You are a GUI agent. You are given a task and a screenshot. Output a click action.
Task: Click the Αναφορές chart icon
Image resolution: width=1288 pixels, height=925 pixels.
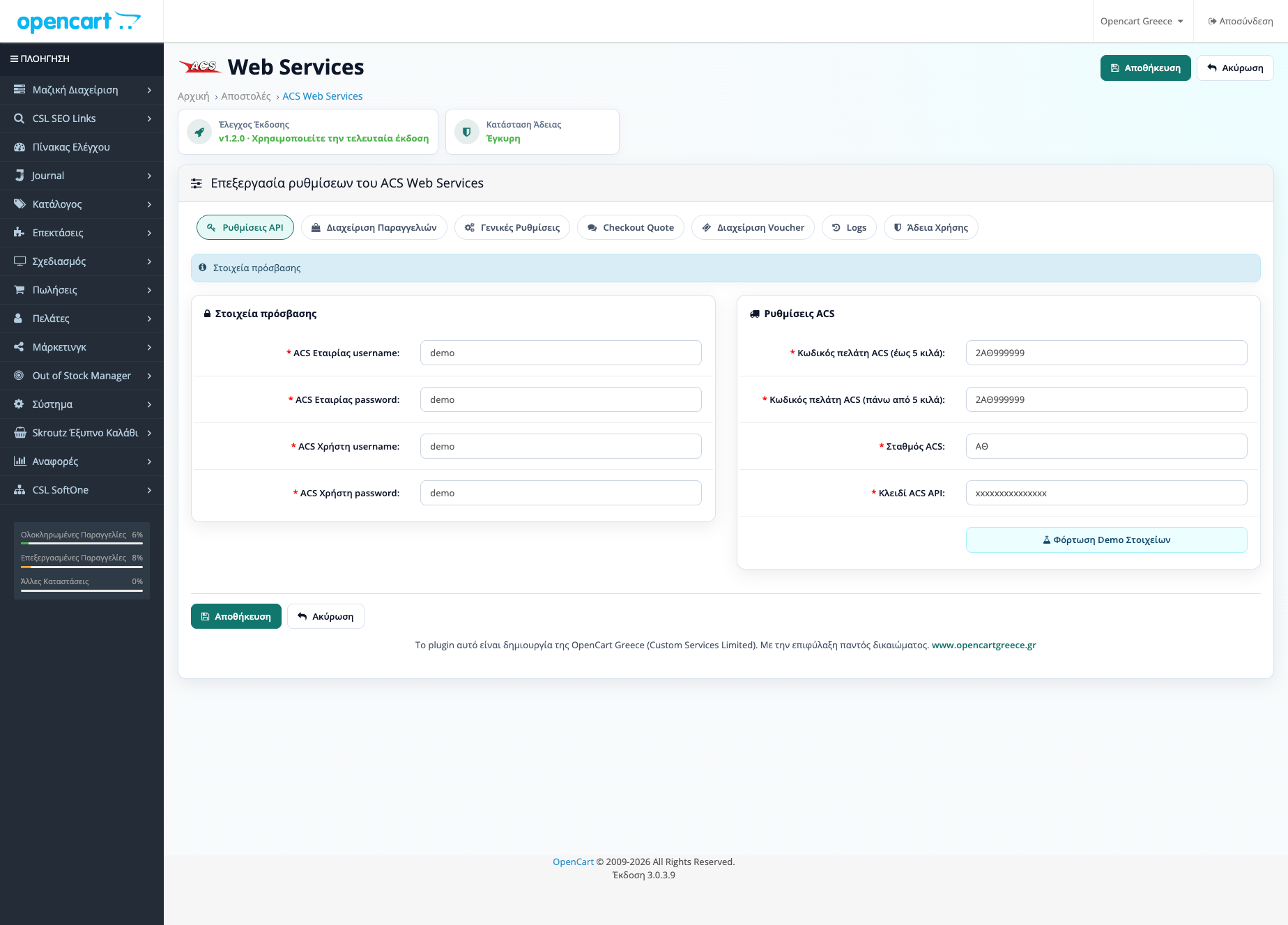(20, 461)
